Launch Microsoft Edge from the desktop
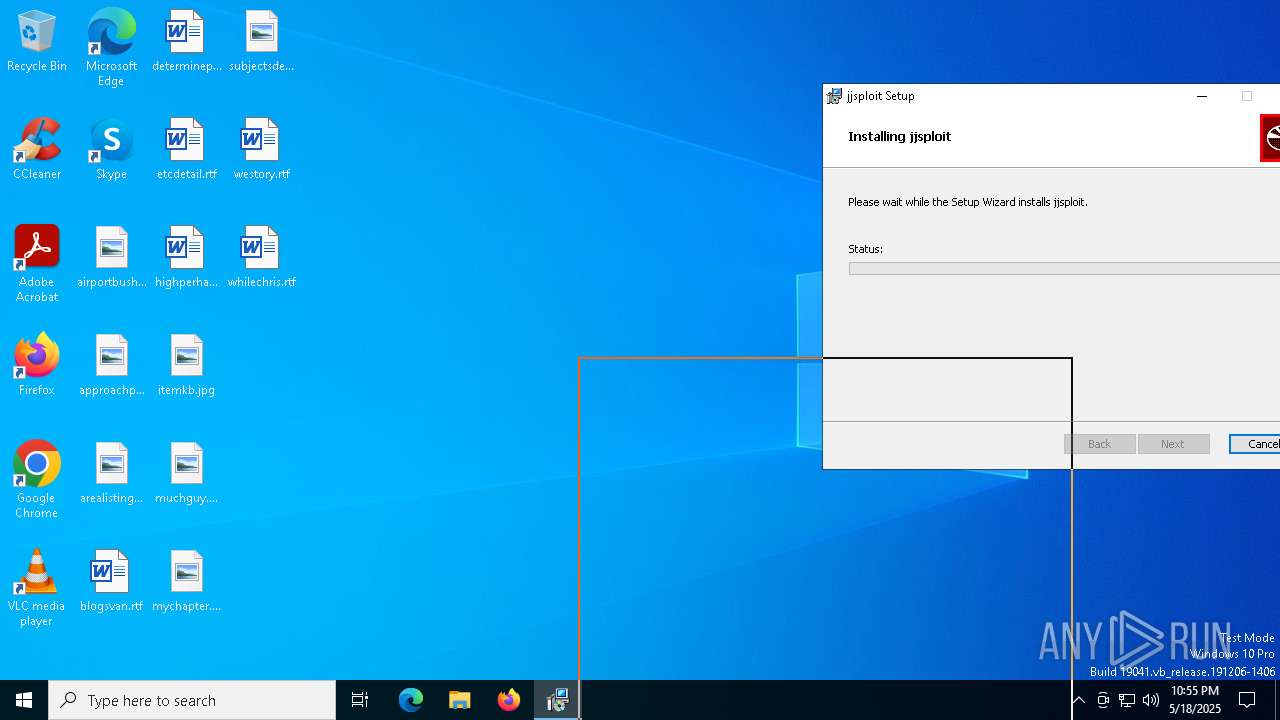The width and height of the screenshot is (1280, 720). 111,47
